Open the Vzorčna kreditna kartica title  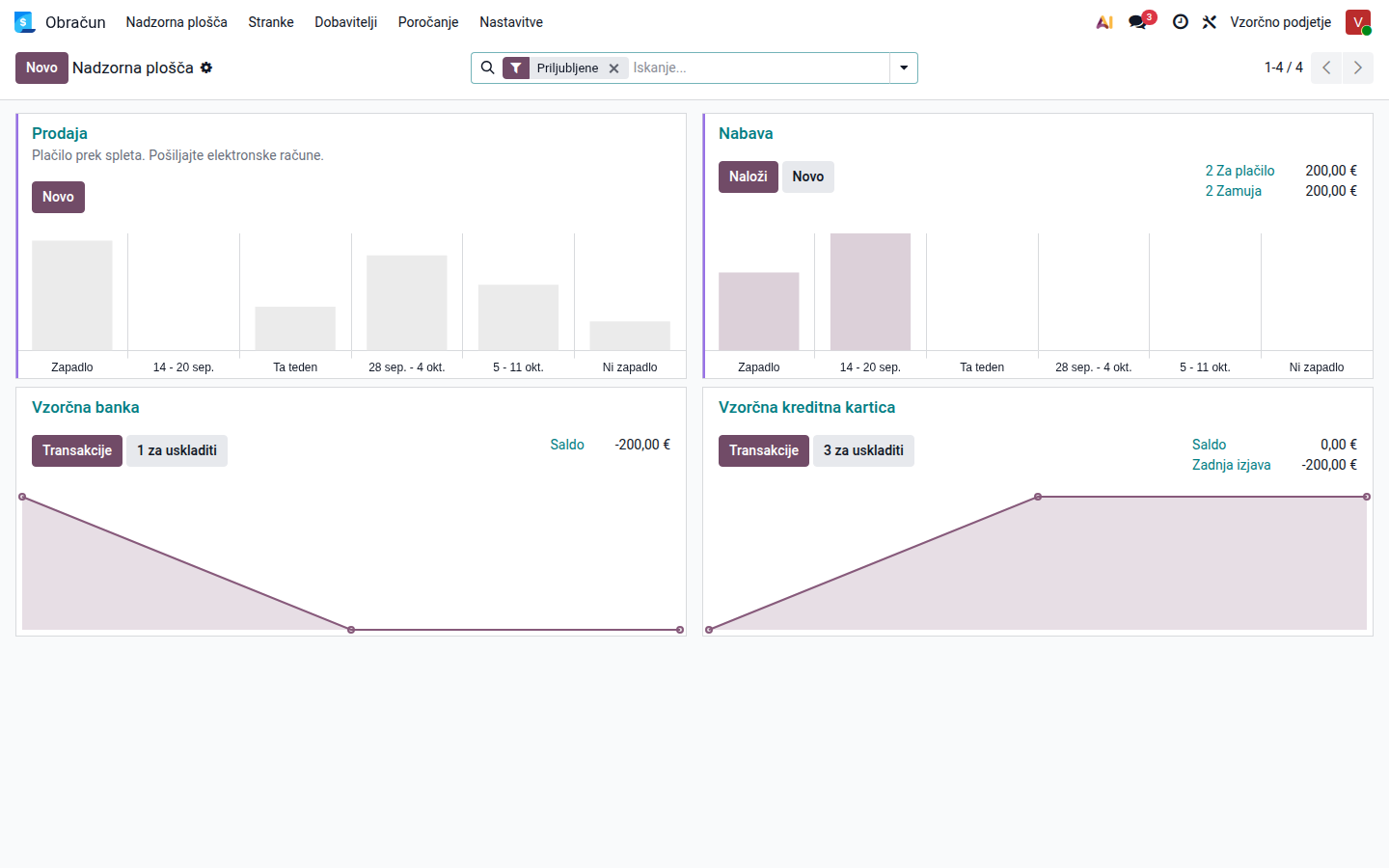coord(806,407)
